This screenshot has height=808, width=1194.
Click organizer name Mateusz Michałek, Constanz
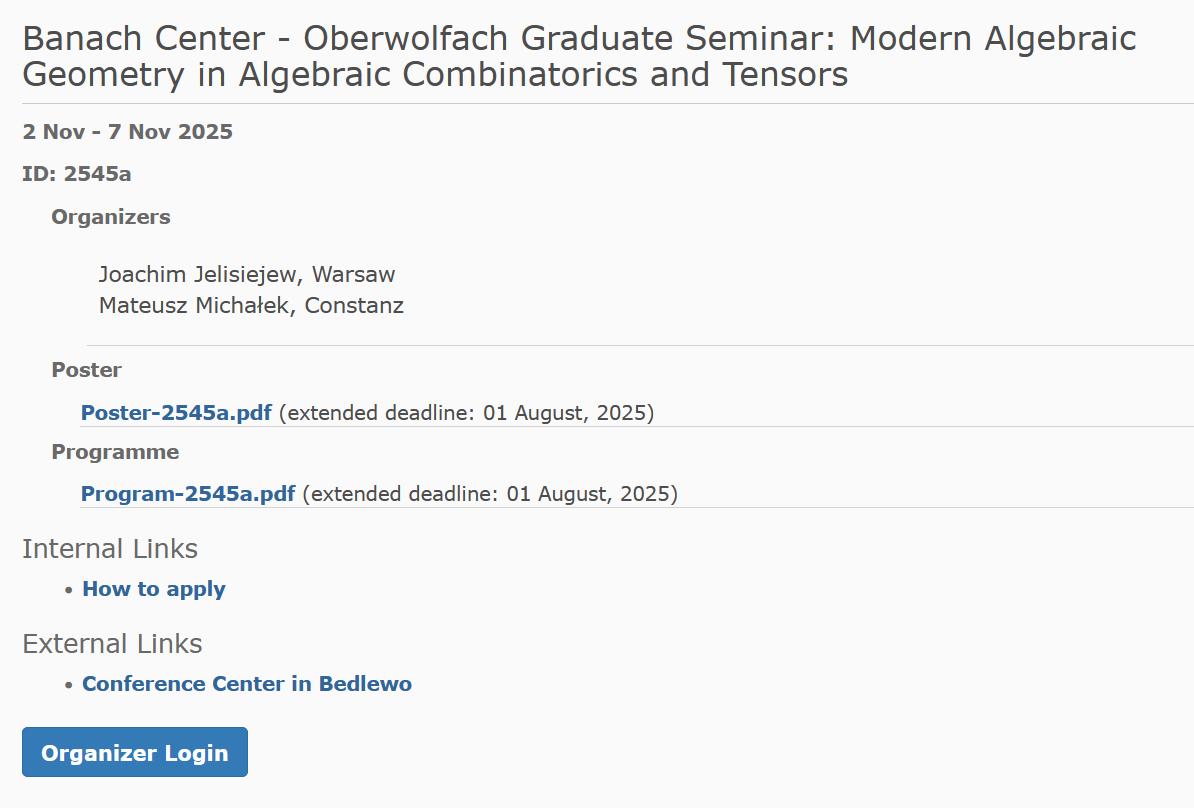251,306
